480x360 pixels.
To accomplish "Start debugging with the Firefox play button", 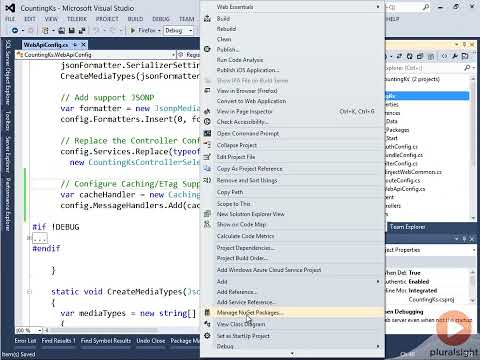I will 133,31.
